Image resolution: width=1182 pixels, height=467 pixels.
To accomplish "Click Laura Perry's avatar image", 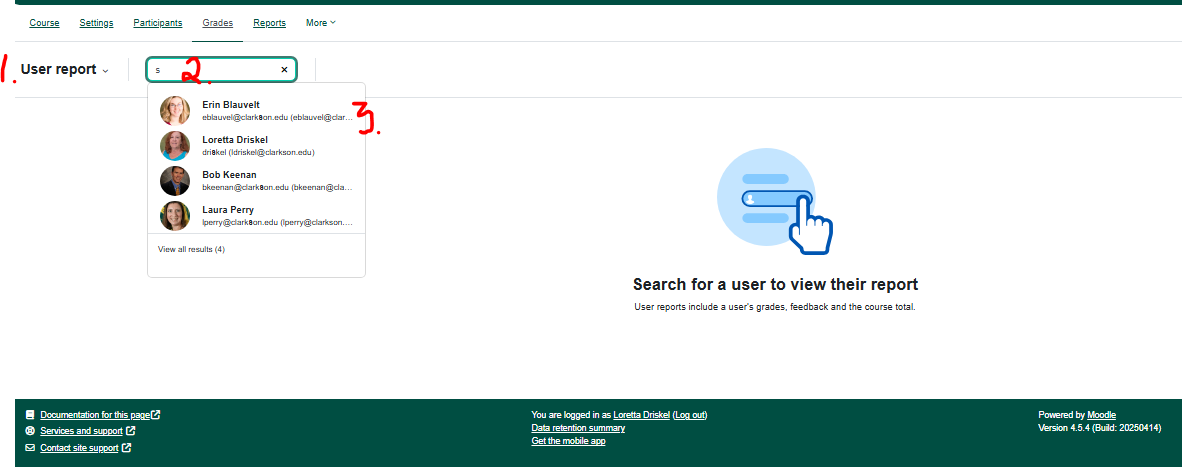I will point(175,216).
